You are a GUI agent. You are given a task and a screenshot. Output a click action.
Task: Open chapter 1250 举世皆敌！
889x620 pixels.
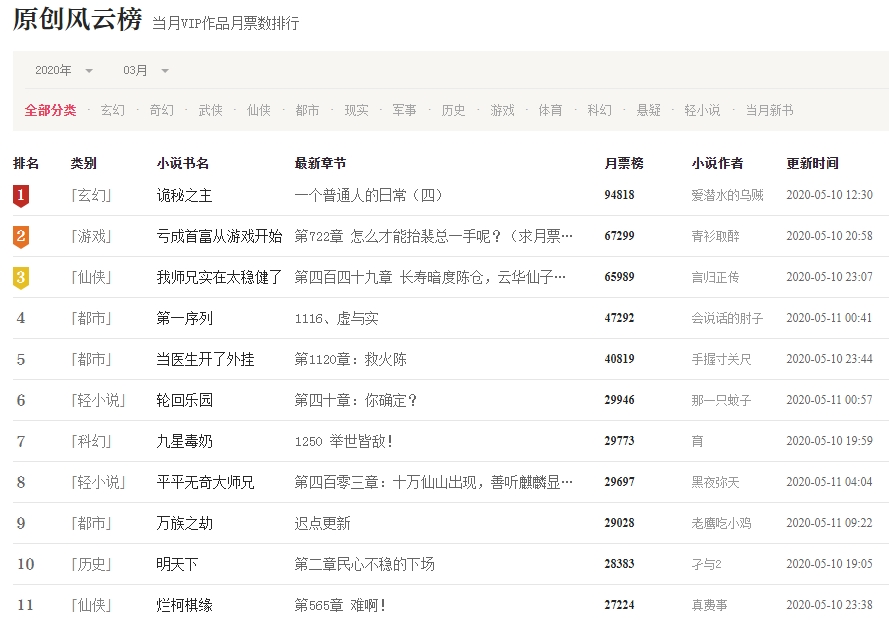click(x=343, y=442)
